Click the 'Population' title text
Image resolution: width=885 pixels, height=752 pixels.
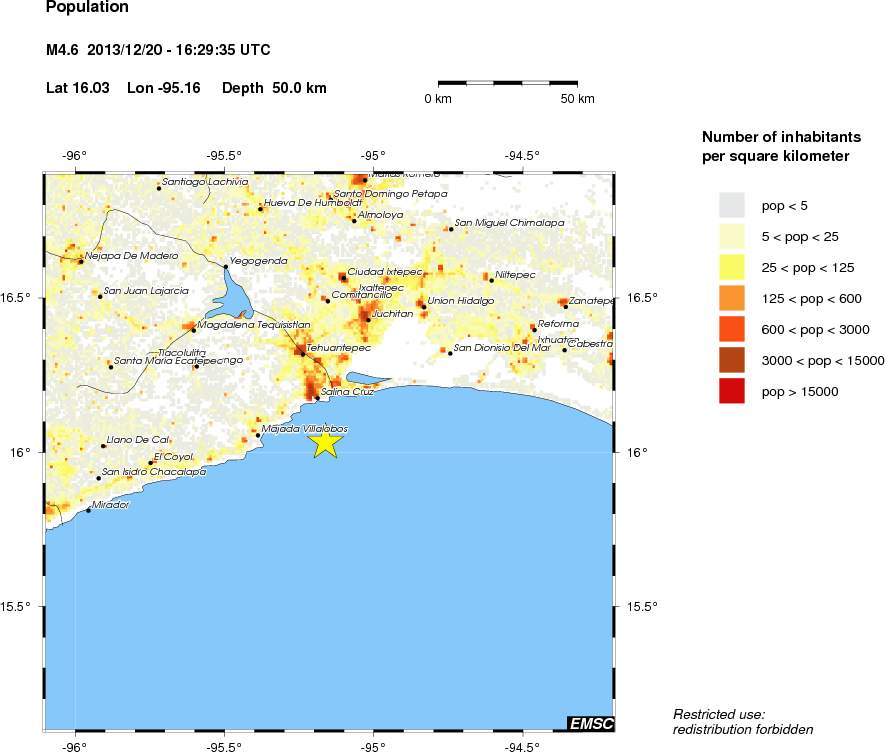[x=87, y=8]
